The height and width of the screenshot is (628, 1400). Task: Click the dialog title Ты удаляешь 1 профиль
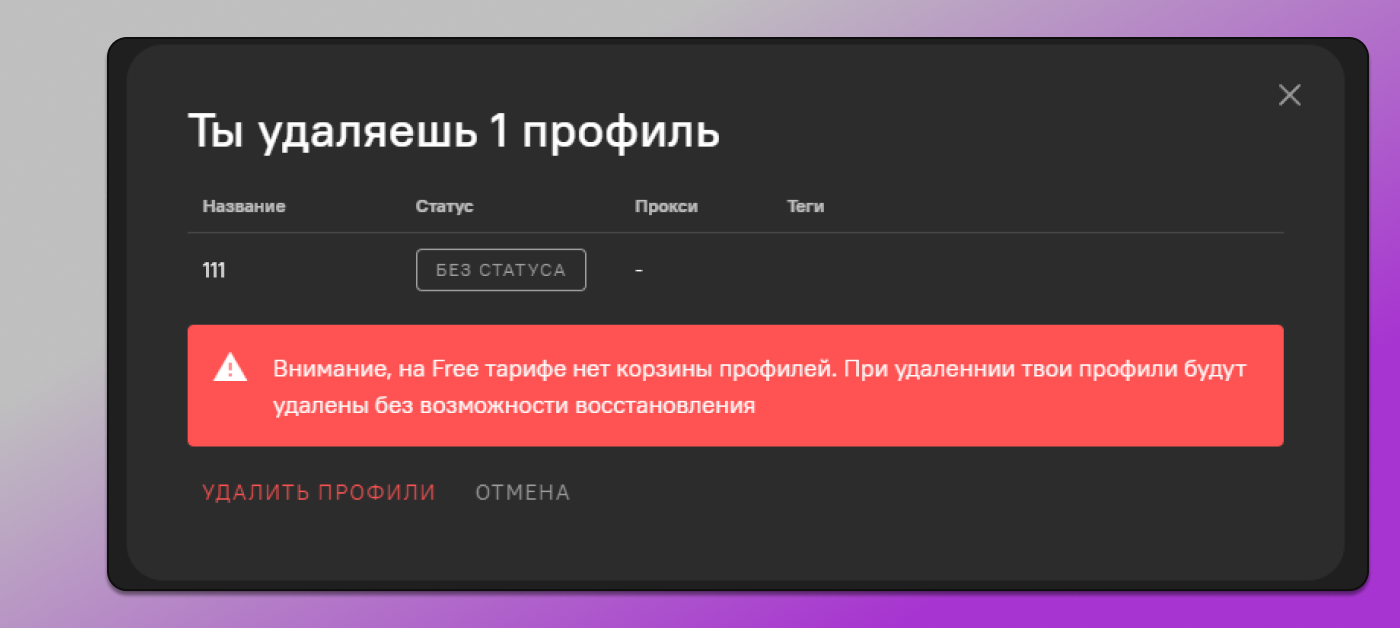453,132
